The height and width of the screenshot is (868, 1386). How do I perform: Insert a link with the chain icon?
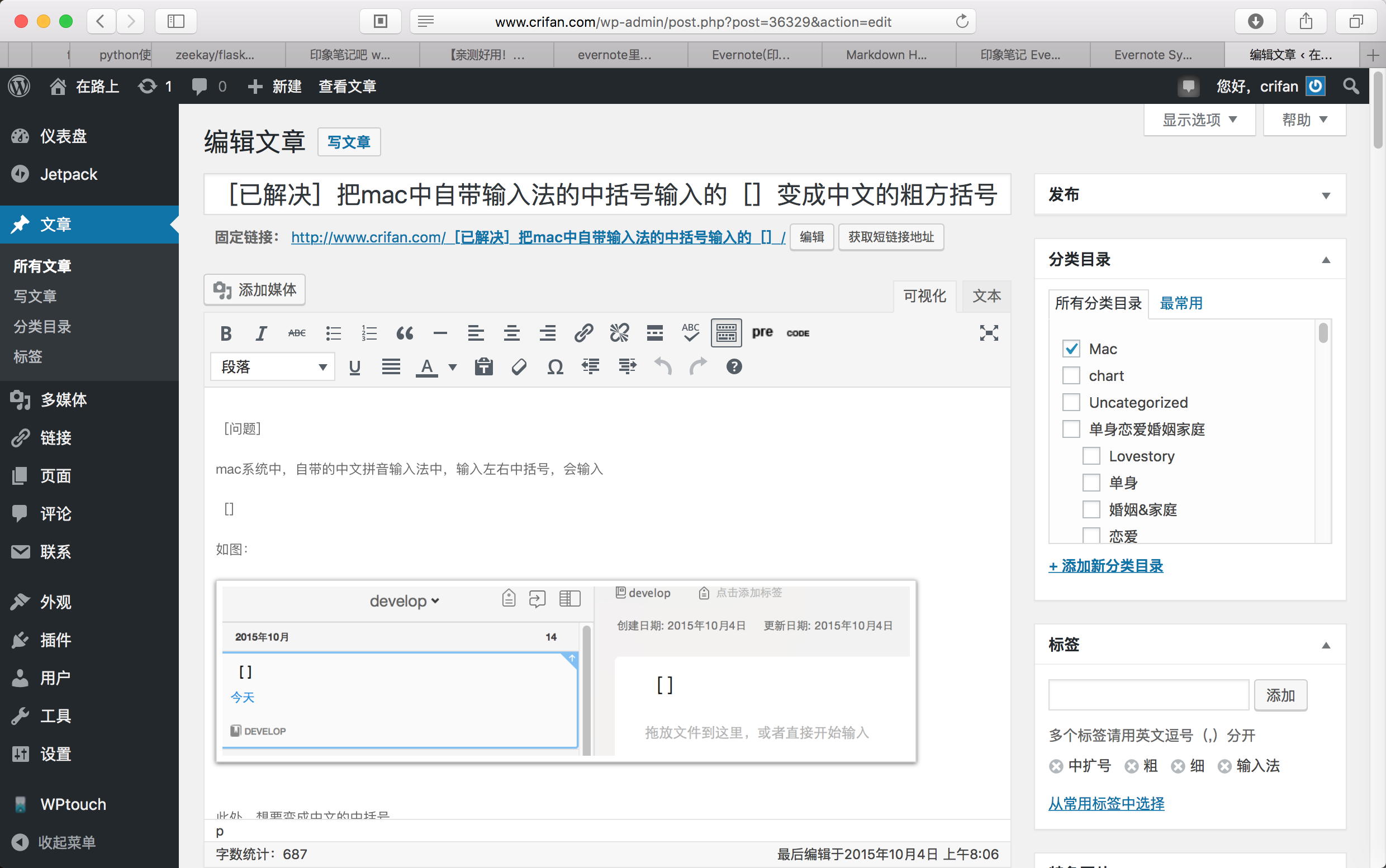click(x=583, y=333)
